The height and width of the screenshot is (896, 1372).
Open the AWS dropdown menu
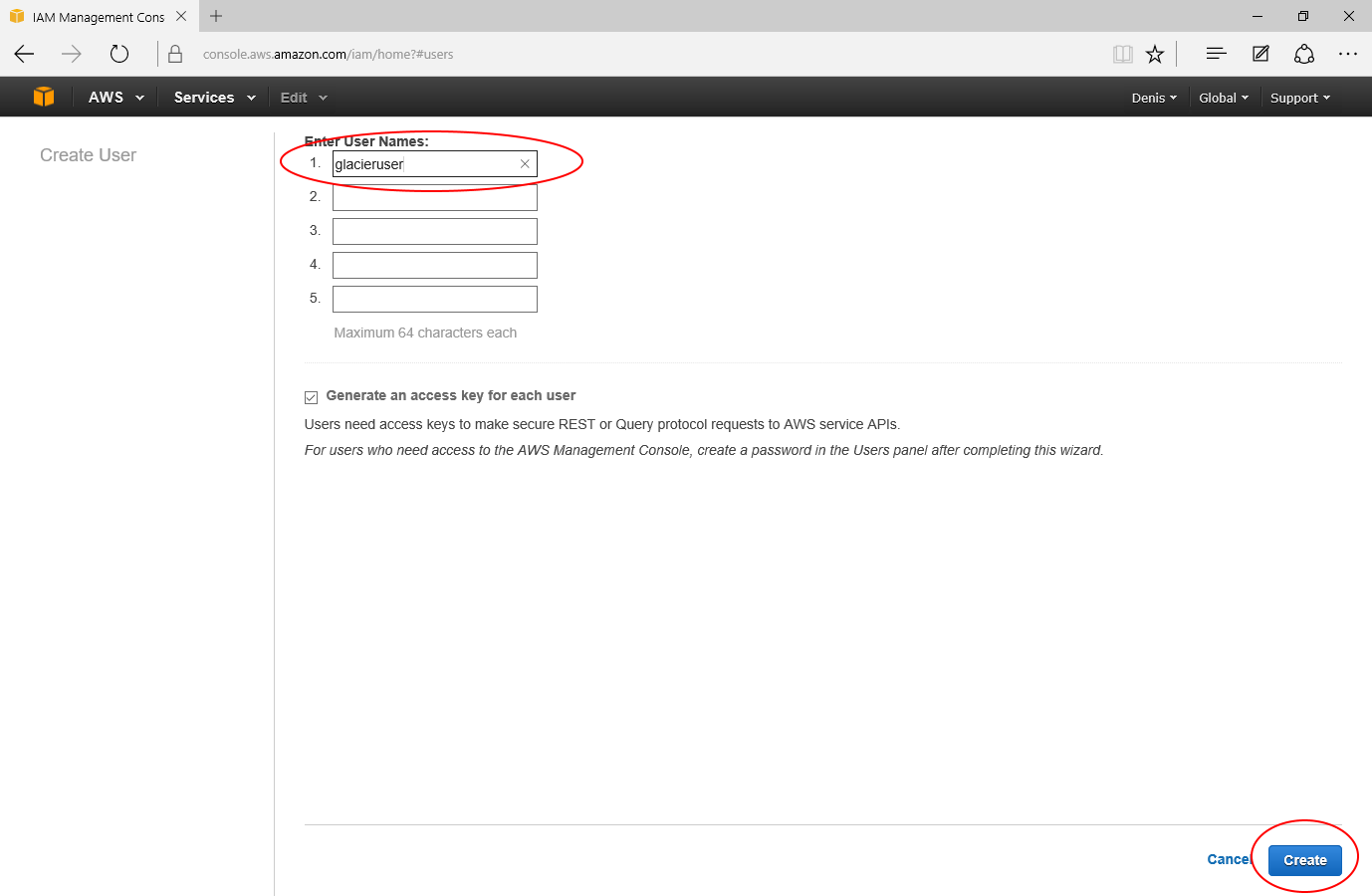tap(116, 98)
